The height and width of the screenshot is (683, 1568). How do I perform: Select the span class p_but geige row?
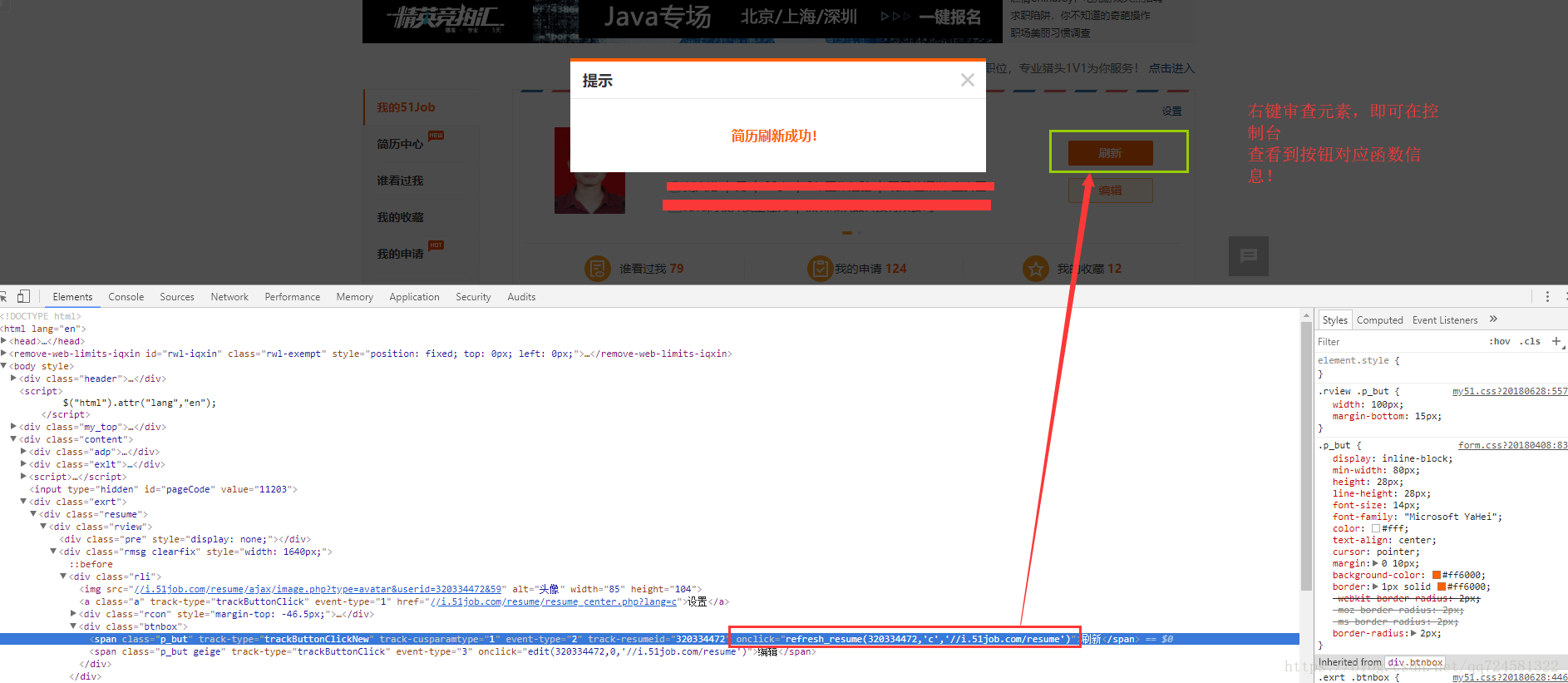453,651
